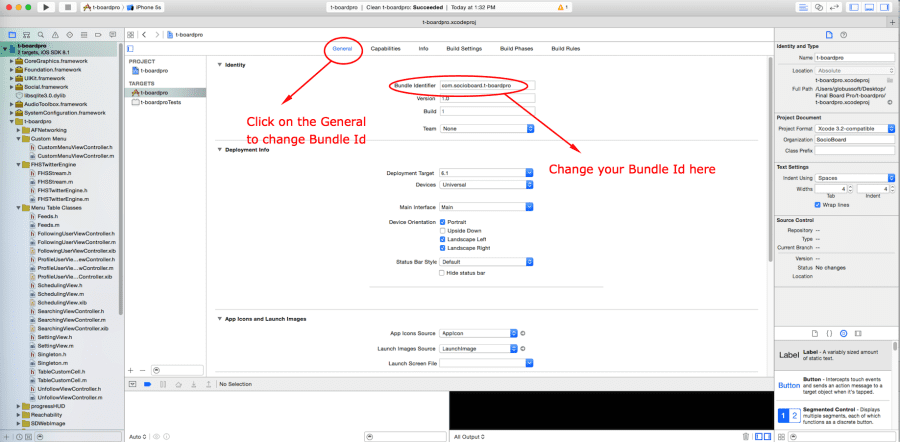
Task: Hide the debug area with the arrow icon
Action: coord(133,384)
